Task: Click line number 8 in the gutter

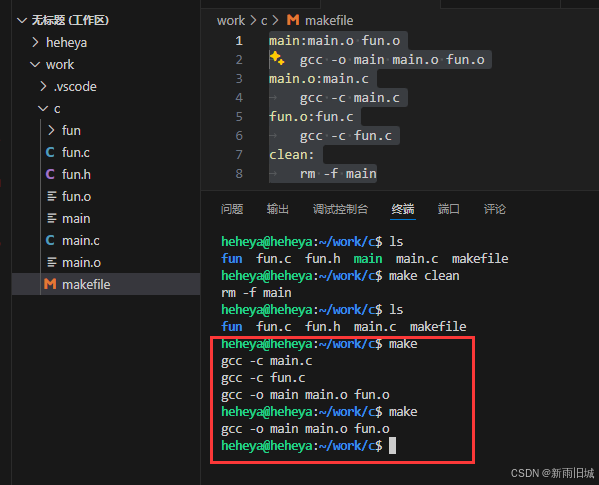Action: tap(239, 174)
